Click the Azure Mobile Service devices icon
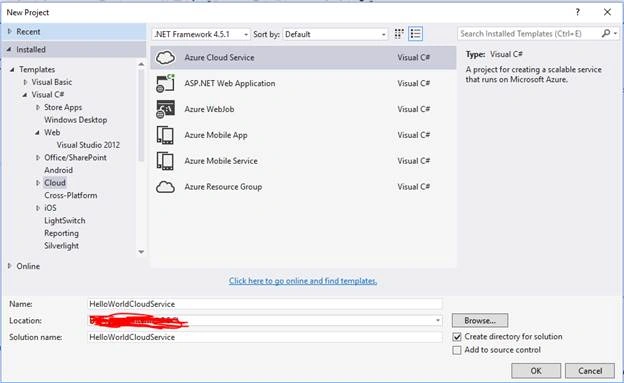Screen dimensions: 624x383 pos(165,161)
